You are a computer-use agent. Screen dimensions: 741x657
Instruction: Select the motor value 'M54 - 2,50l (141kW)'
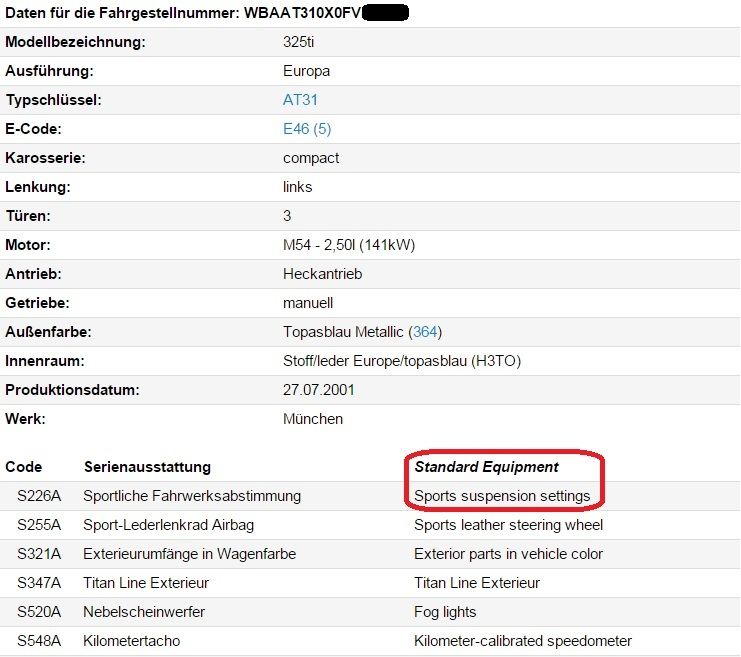349,245
